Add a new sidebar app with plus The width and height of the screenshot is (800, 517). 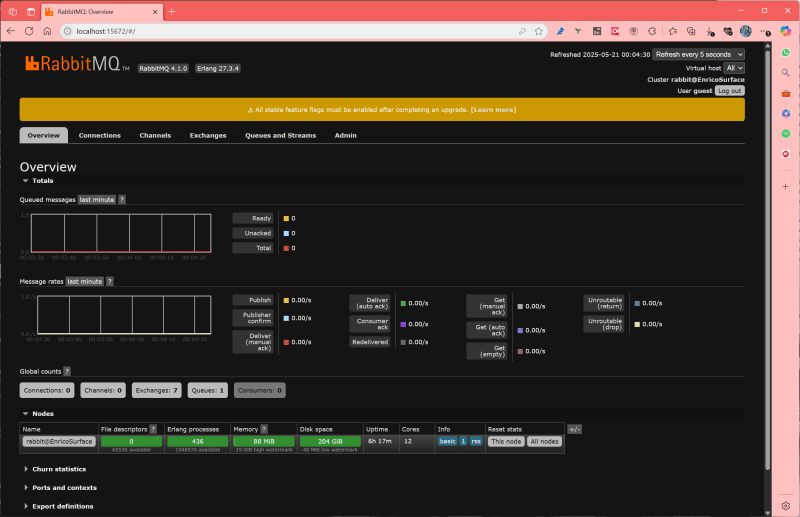point(786,186)
